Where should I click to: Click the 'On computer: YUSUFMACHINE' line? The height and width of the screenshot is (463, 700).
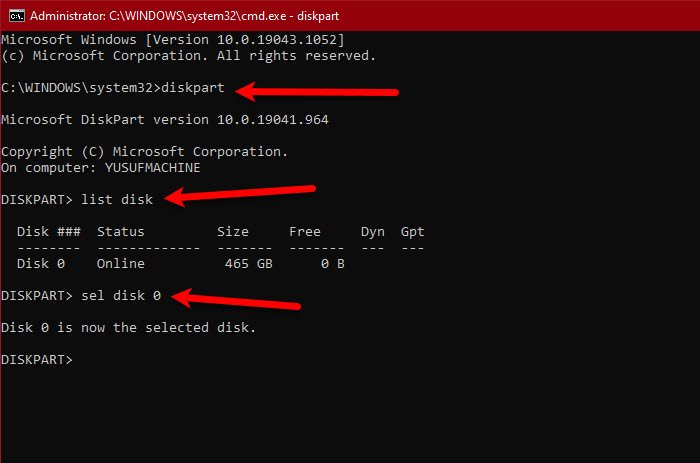pyautogui.click(x=101, y=167)
